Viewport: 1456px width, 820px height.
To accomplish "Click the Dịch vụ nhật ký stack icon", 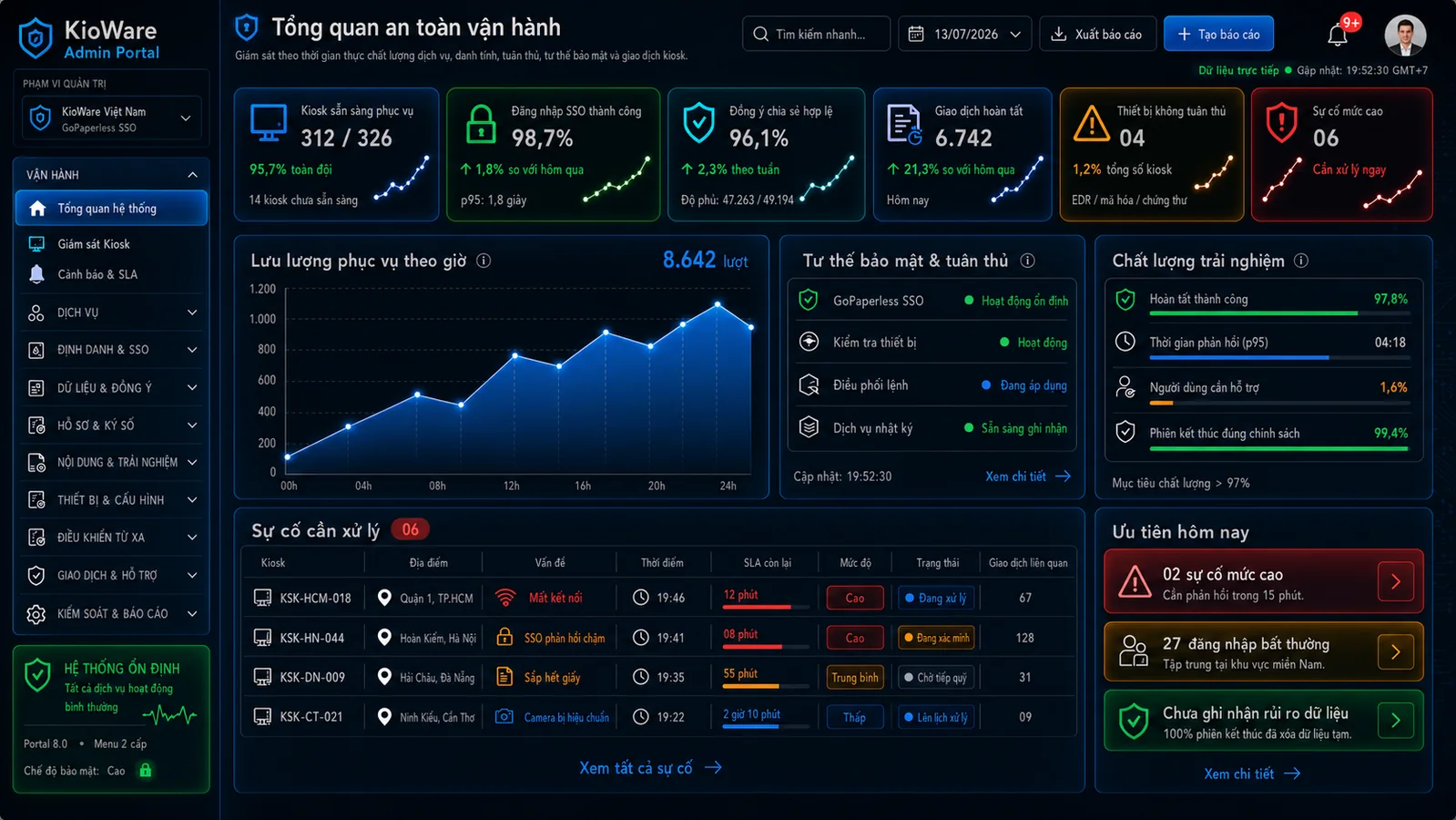I will 809,427.
